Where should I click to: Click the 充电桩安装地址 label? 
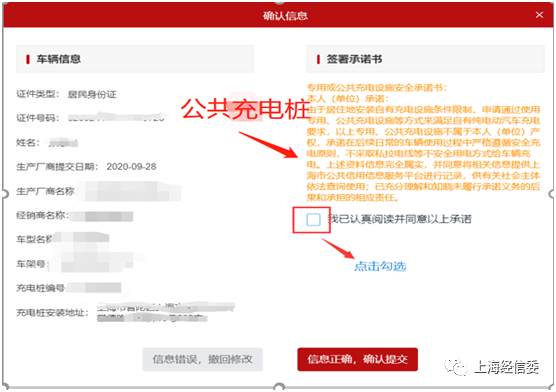pyautogui.click(x=52, y=313)
